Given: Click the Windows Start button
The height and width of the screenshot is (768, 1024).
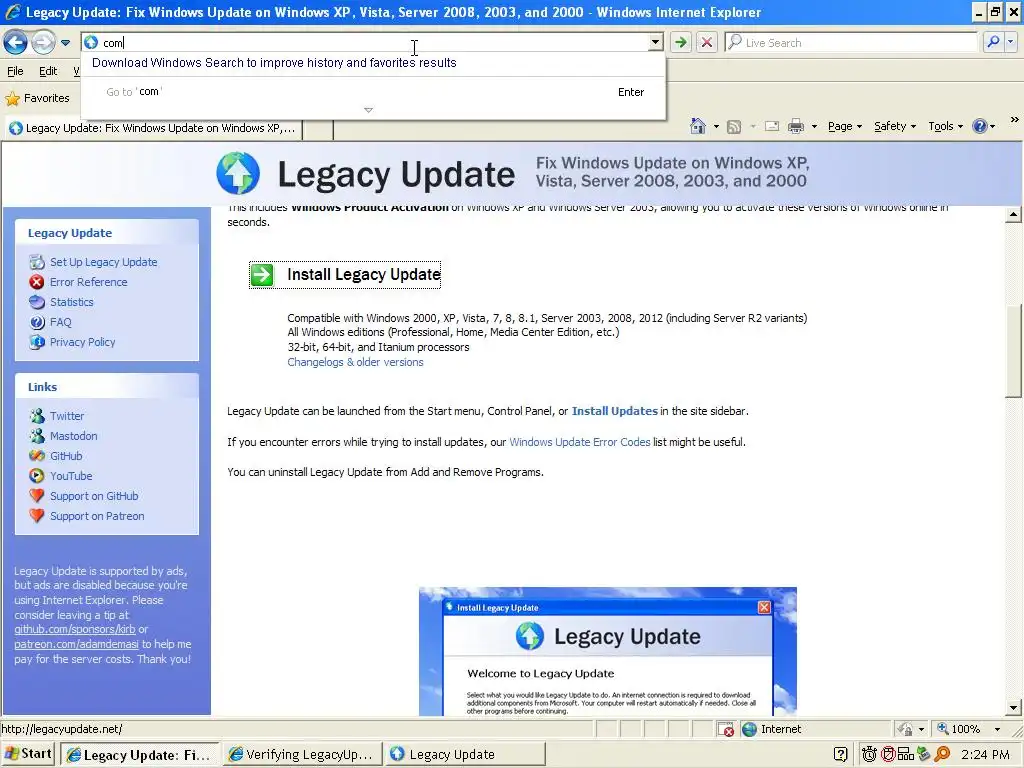Looking at the screenshot, I should [29, 754].
